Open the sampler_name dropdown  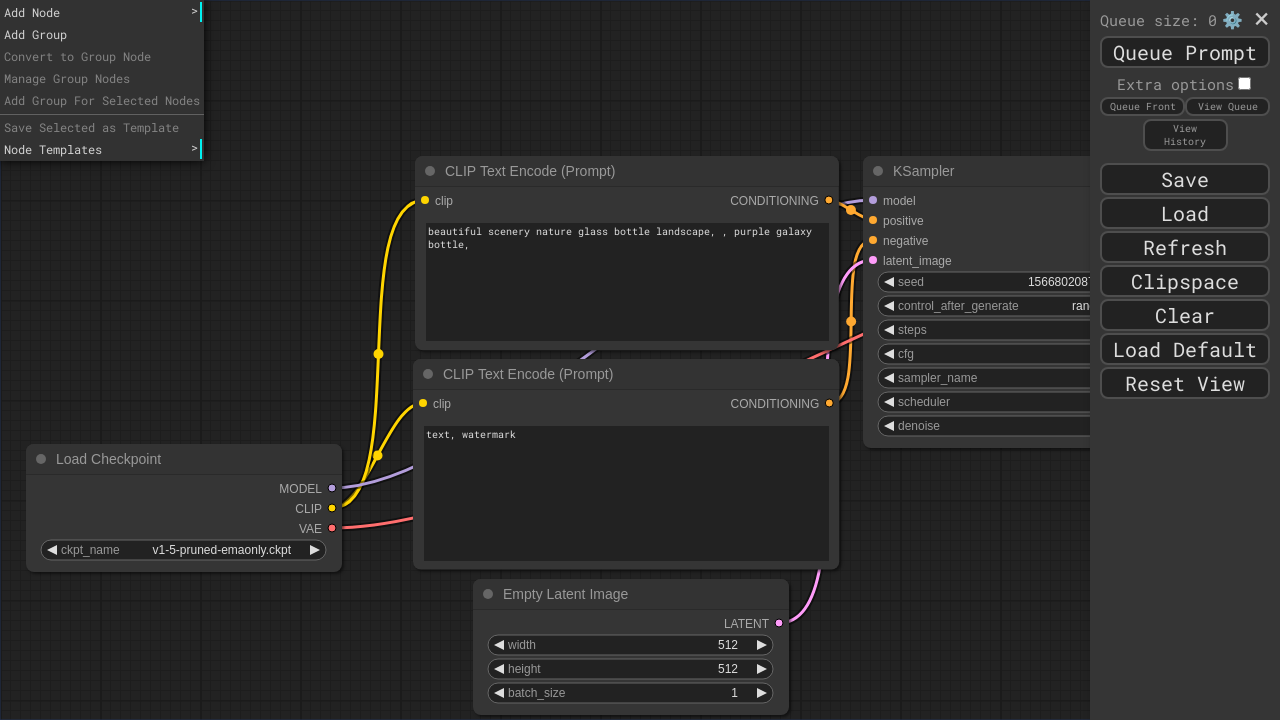point(985,378)
